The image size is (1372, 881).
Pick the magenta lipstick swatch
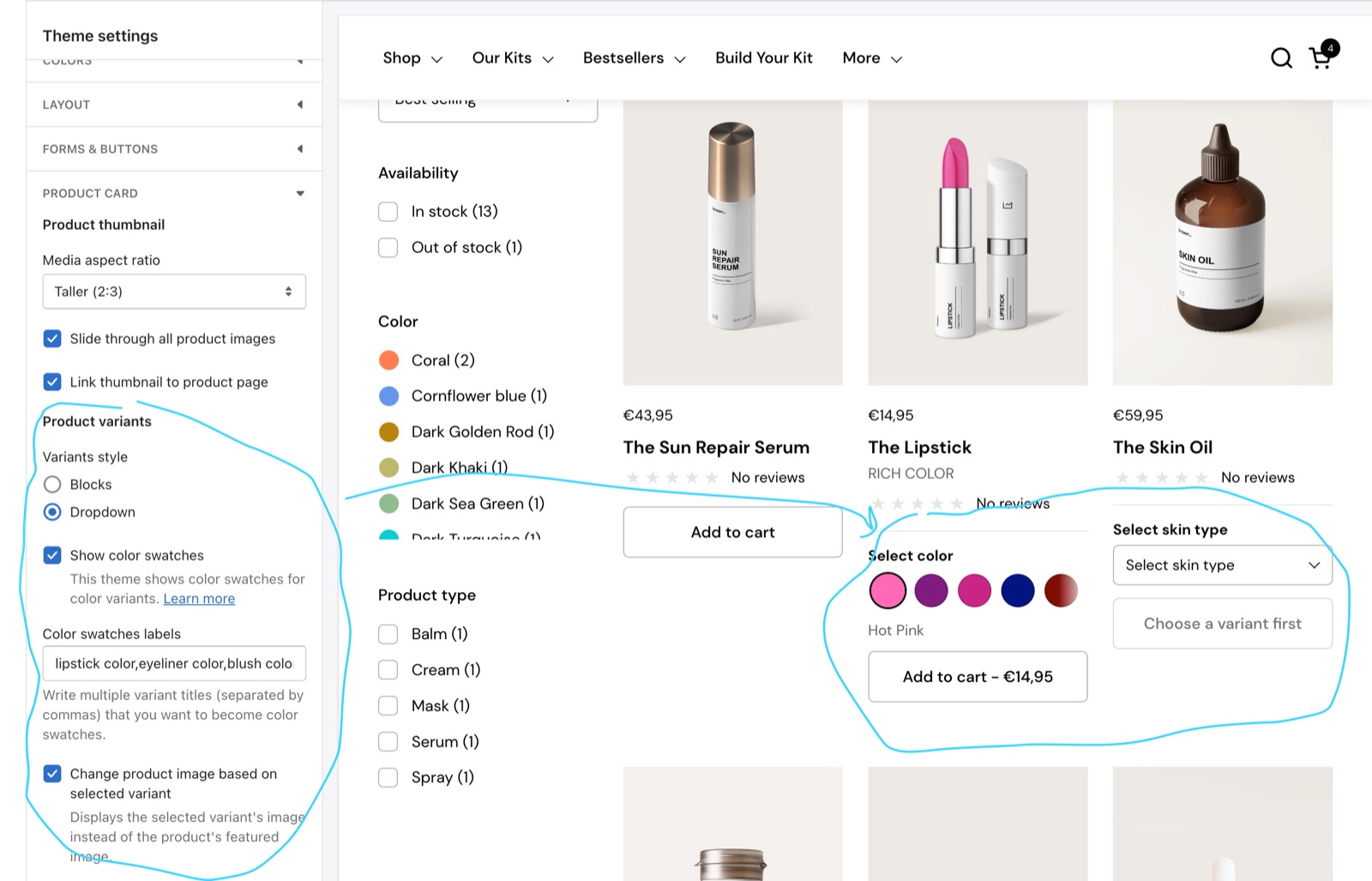click(974, 590)
